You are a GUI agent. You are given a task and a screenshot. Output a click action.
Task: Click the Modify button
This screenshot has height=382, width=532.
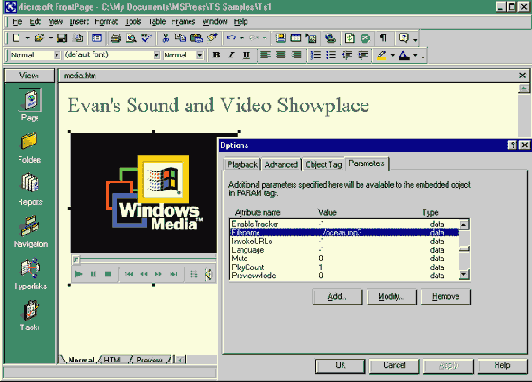392,297
